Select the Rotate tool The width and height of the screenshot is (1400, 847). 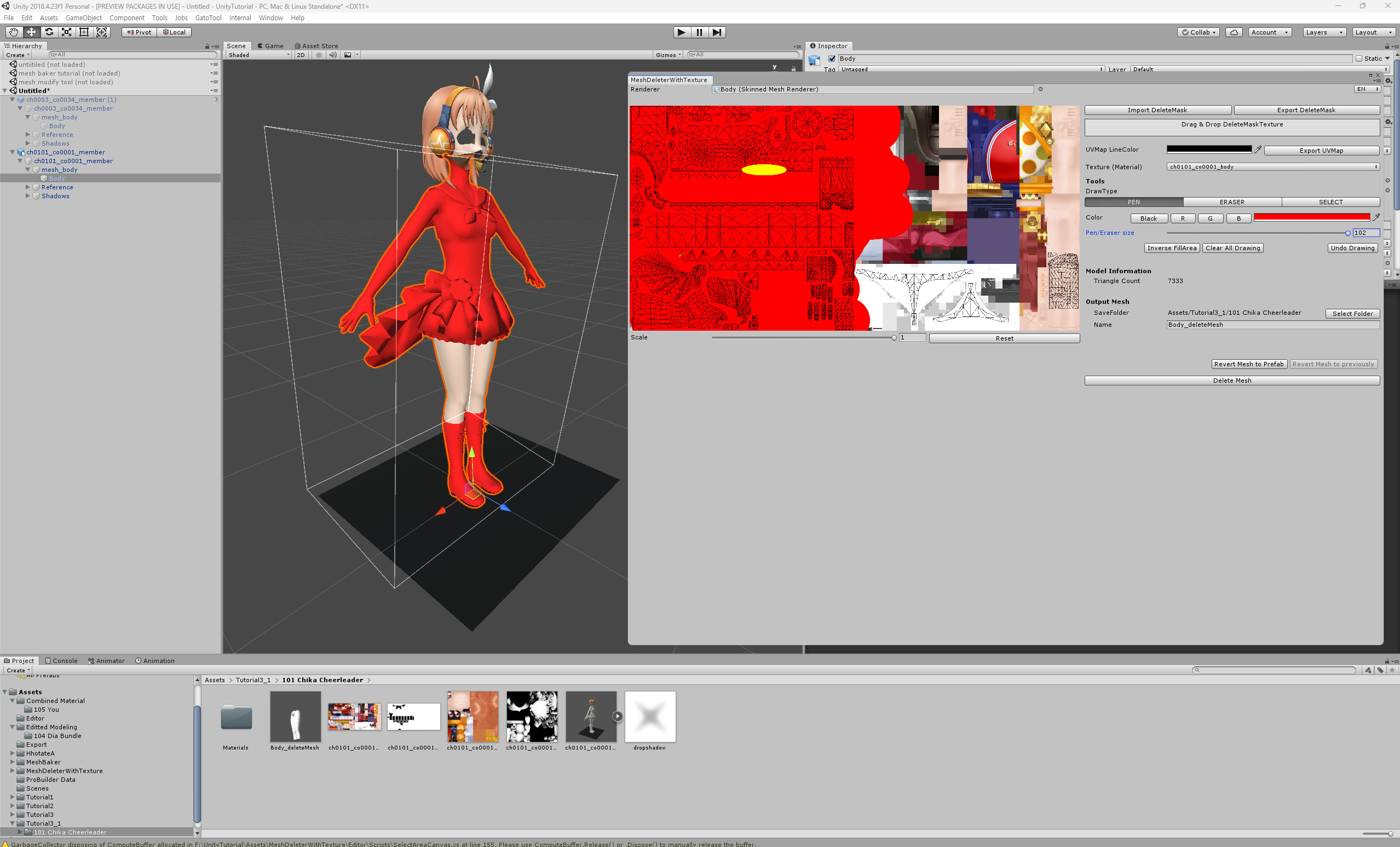pyautogui.click(x=49, y=32)
